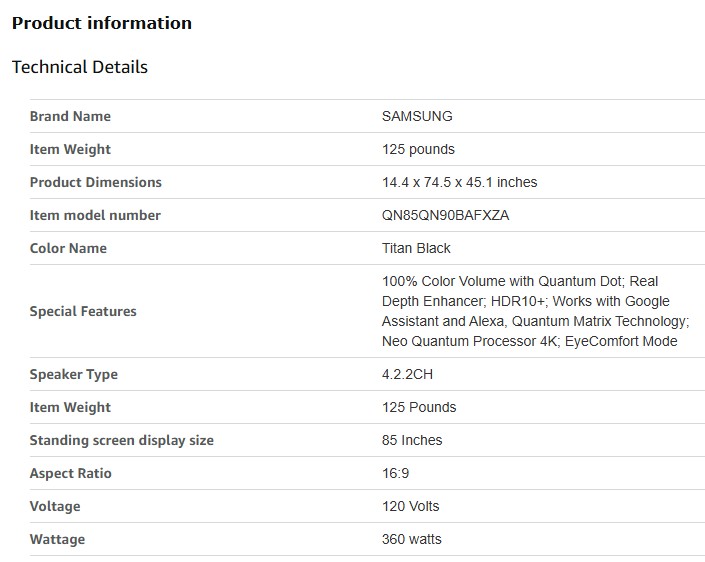
Task: Select the Titan Black color value
Action: click(416, 248)
